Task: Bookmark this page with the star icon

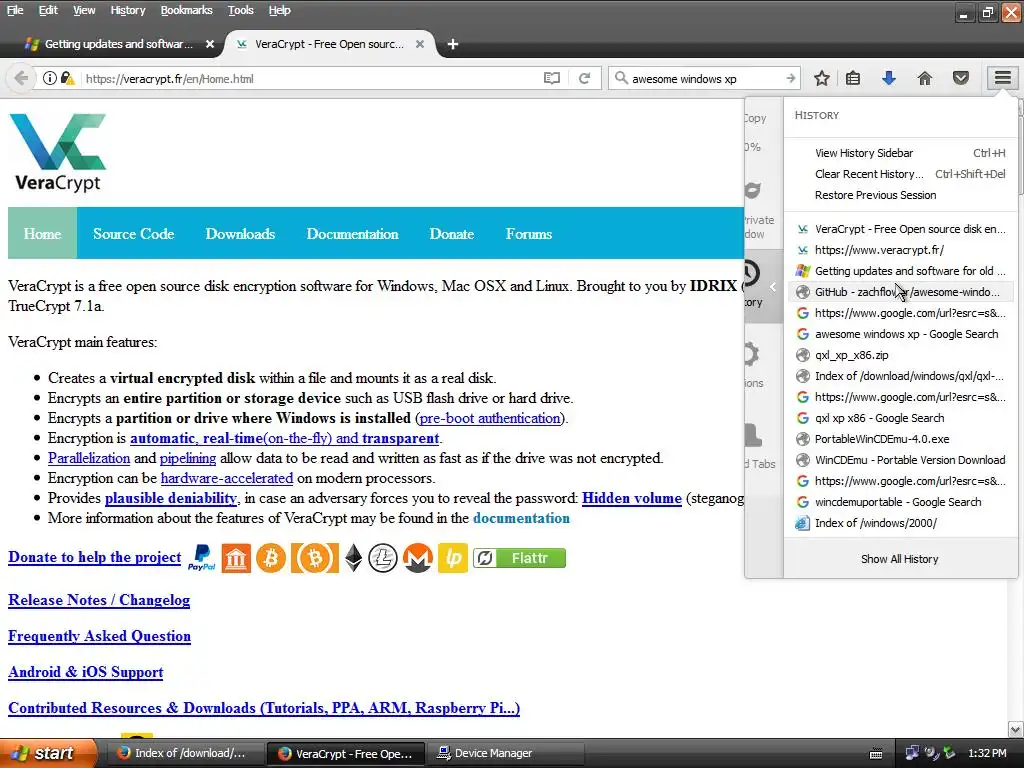Action: 822,78
